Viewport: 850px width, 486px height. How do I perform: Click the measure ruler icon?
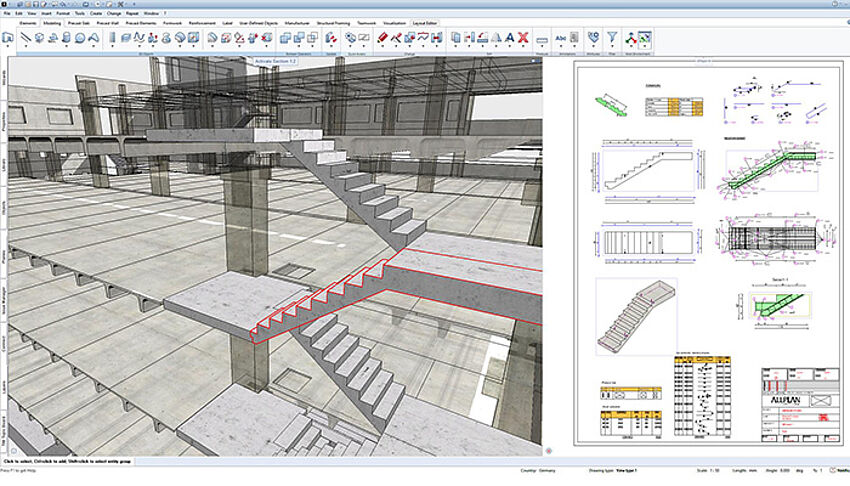coord(541,39)
